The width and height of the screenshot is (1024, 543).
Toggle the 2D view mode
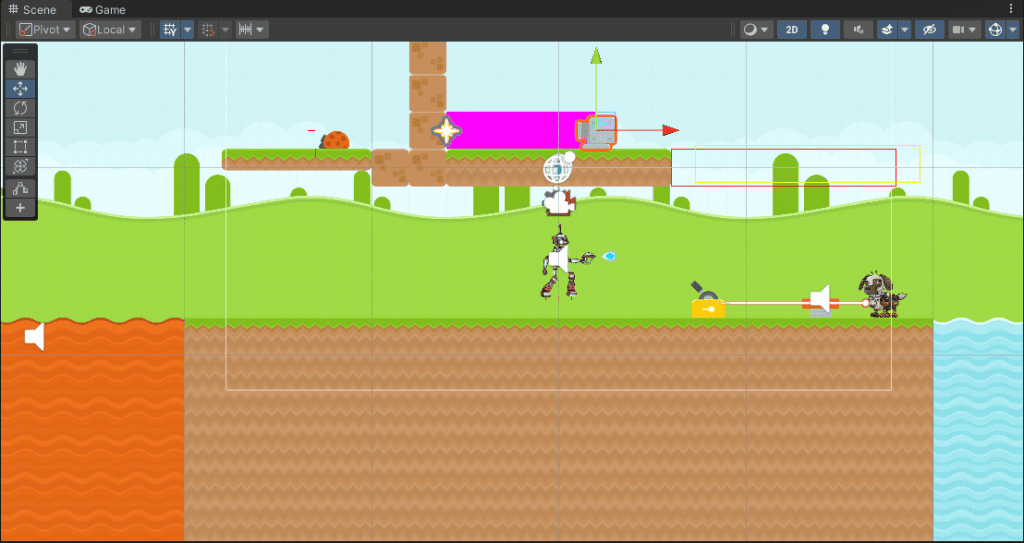[792, 29]
